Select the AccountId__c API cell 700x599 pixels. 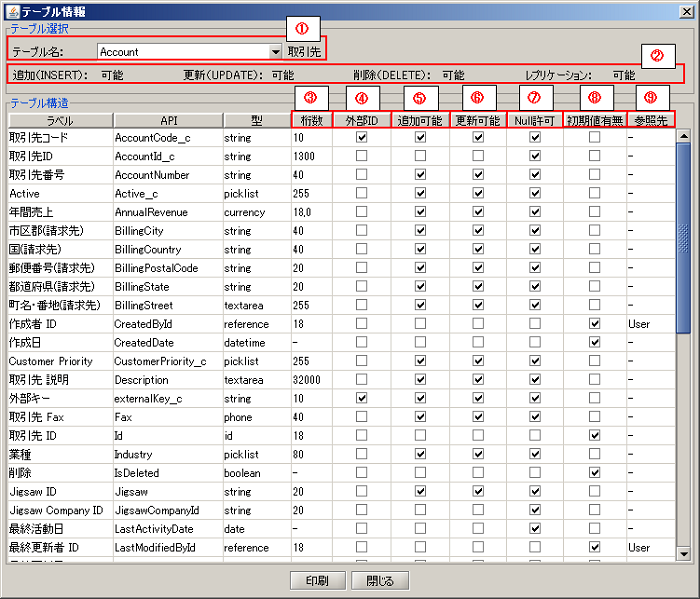tap(168, 156)
